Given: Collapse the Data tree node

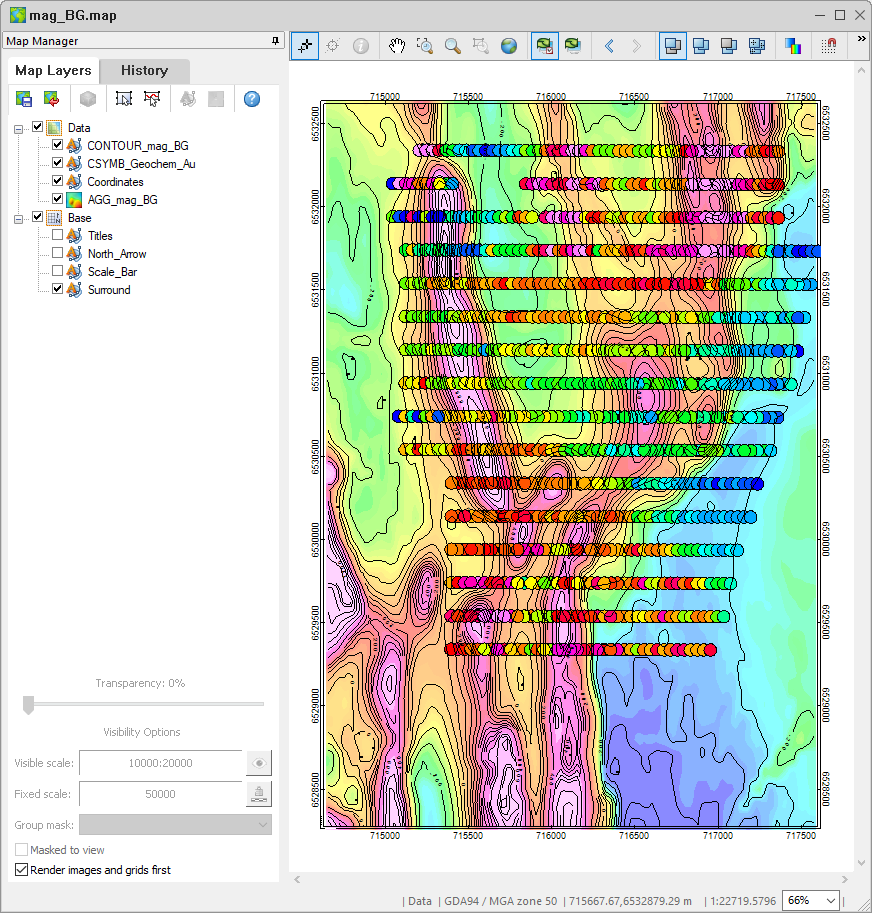Looking at the screenshot, I should (20, 128).
